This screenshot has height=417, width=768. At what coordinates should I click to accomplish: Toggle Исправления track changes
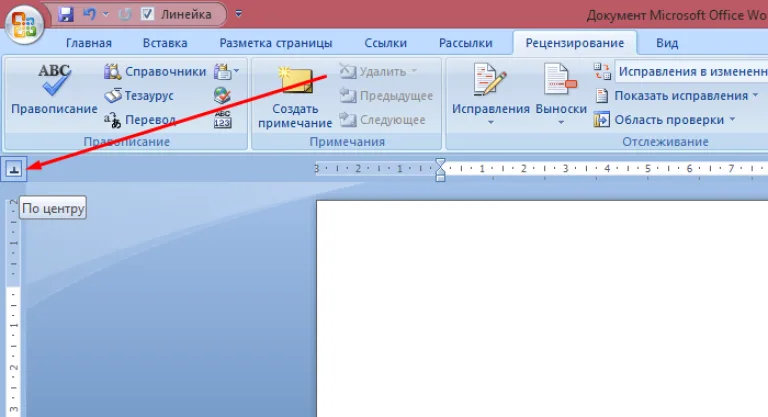tap(490, 87)
